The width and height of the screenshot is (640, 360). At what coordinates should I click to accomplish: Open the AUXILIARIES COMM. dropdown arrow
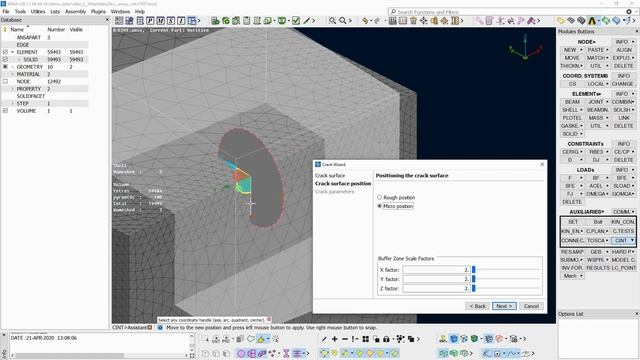pyautogui.click(x=633, y=212)
